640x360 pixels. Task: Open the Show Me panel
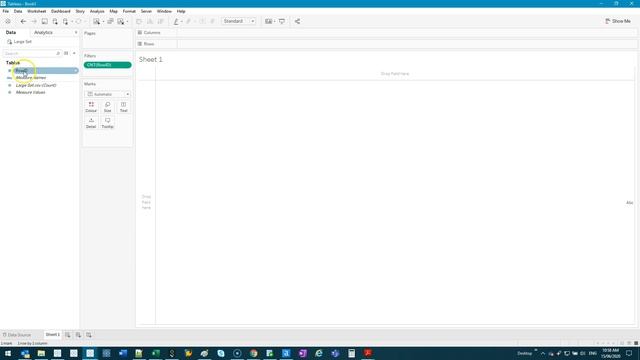[618, 21]
